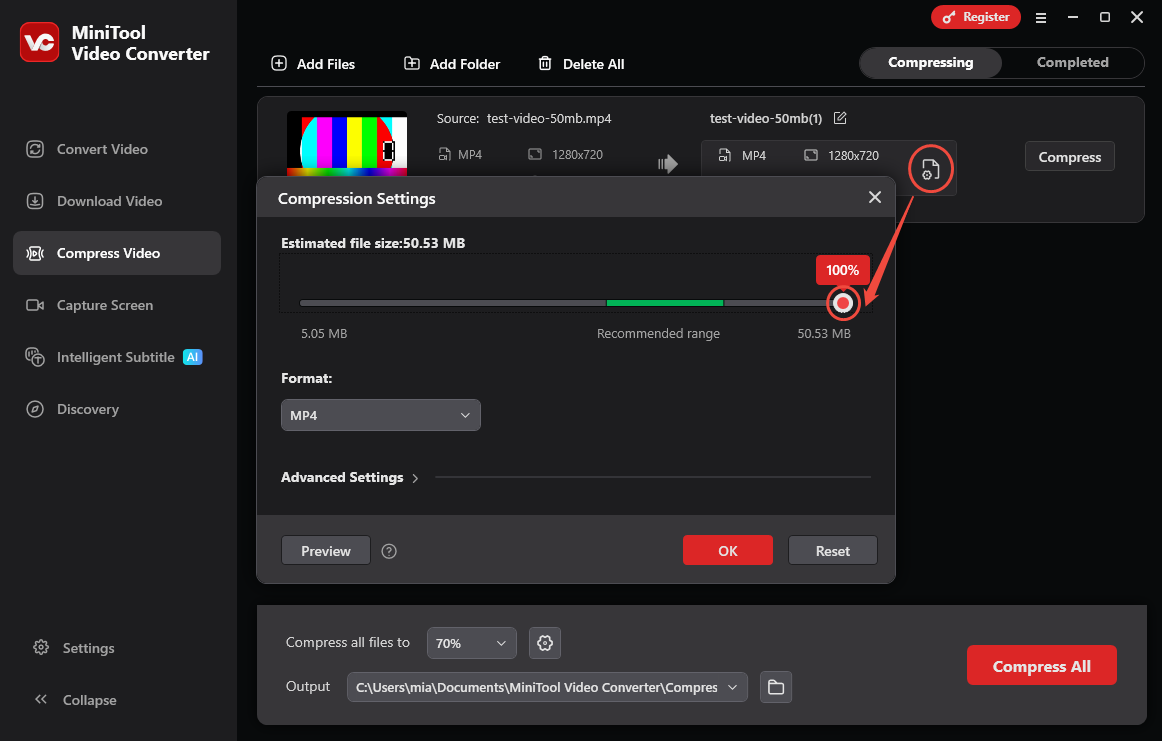Click the edit pencil next to test-video-50mb(1)
Image resolution: width=1162 pixels, height=741 pixels.
point(840,118)
